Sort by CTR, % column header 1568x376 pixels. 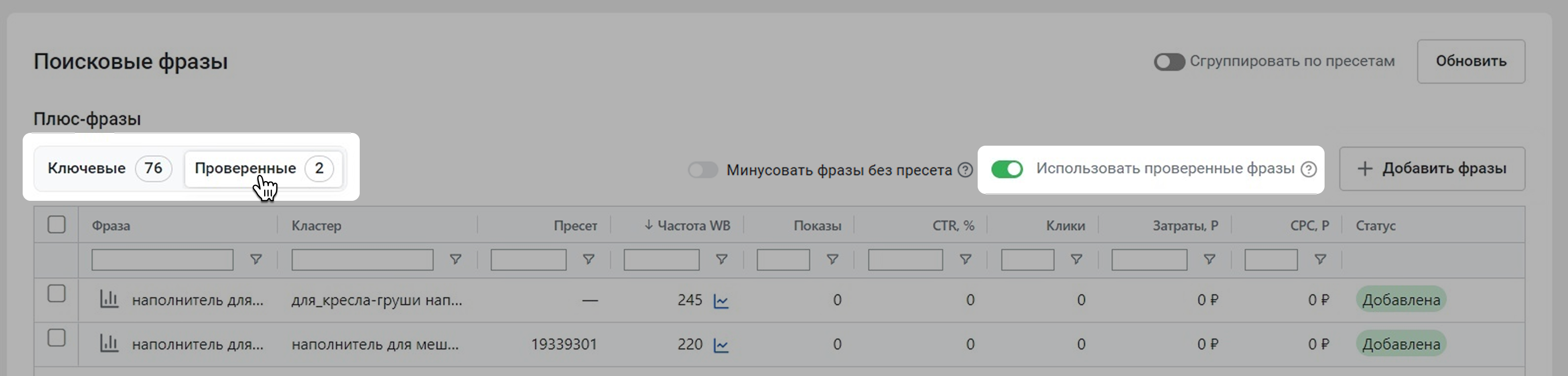click(x=953, y=226)
